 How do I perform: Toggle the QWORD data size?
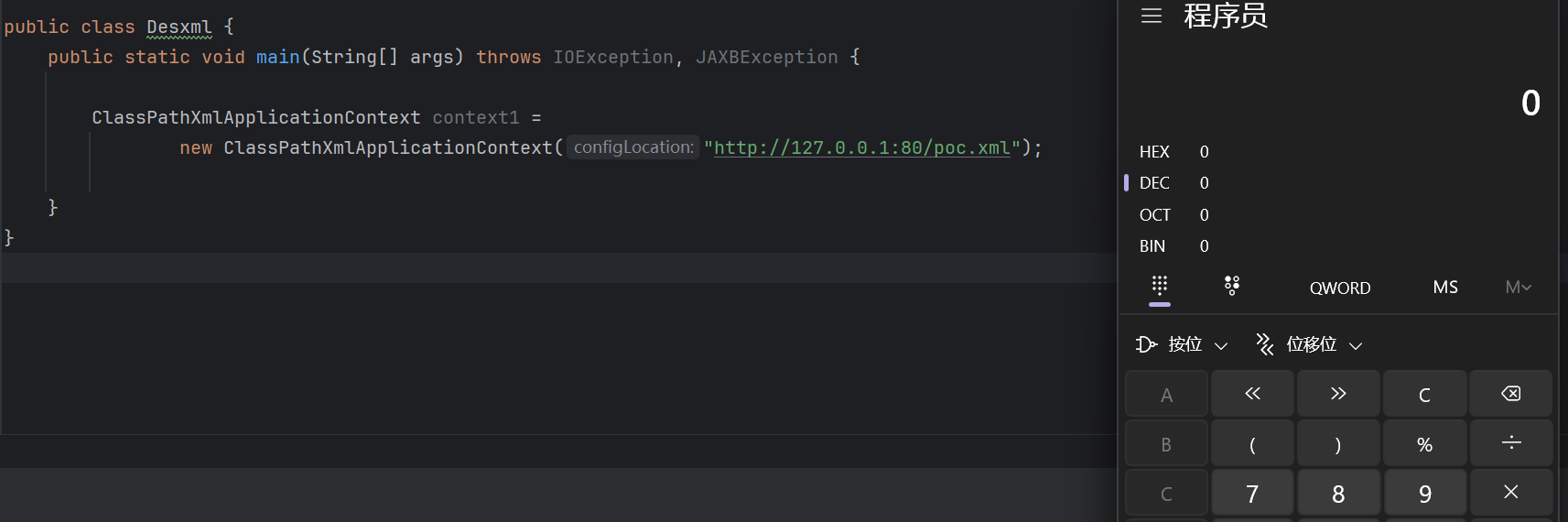click(1339, 288)
